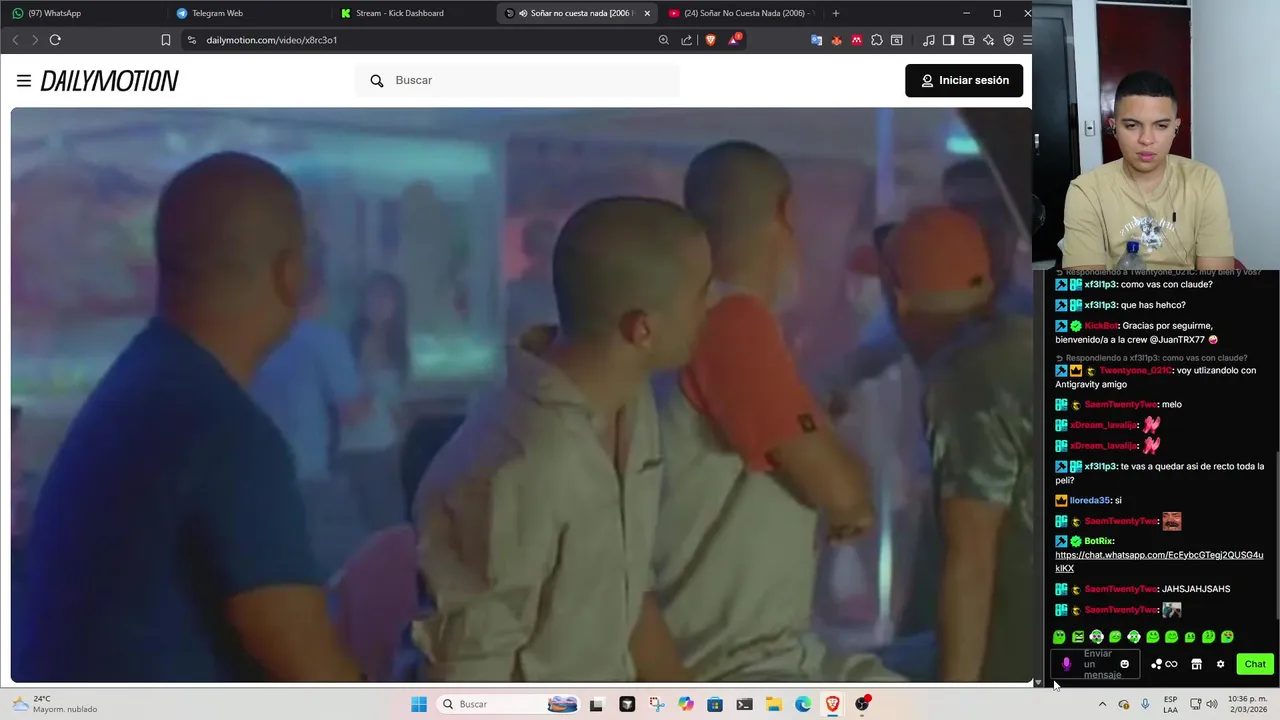This screenshot has height=720, width=1280.
Task: Open the Dailymotion hamburger menu
Action: [x=24, y=81]
